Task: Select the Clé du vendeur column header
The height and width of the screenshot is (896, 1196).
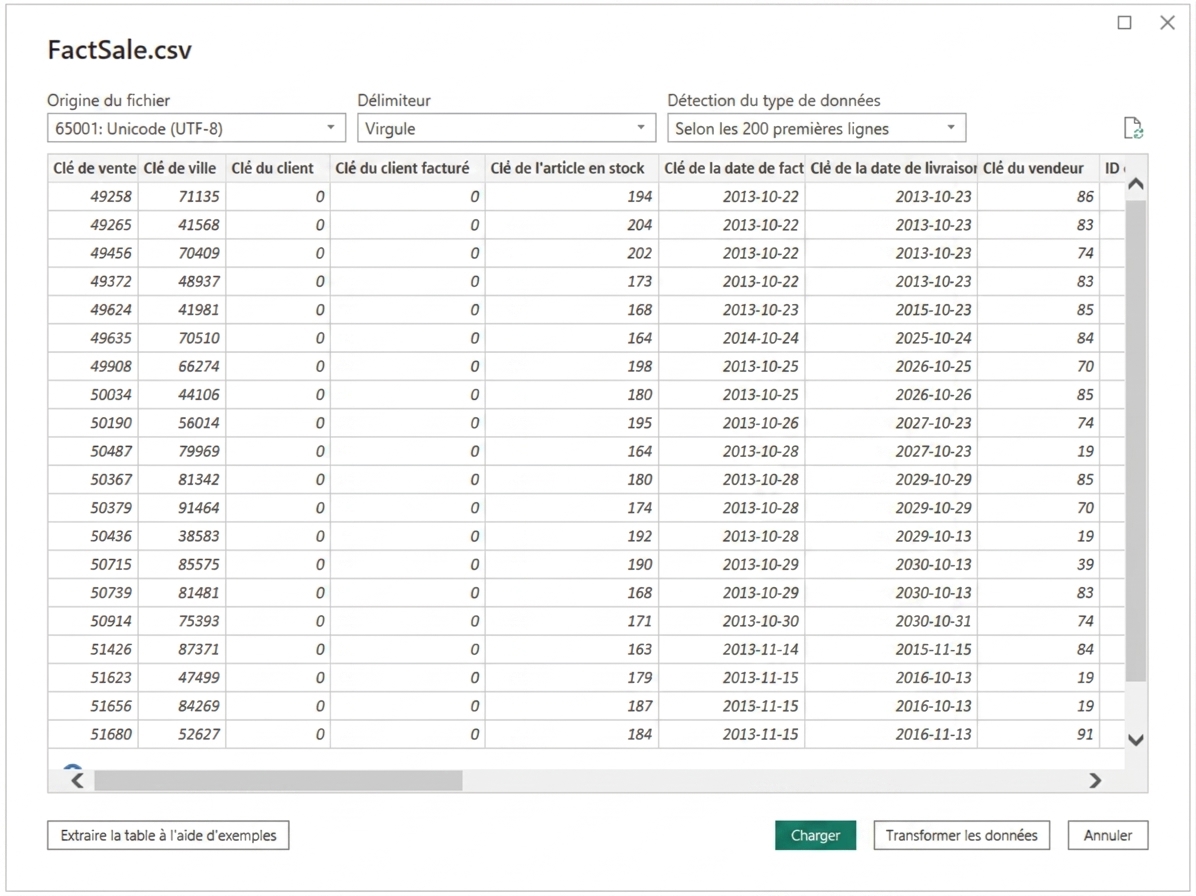Action: [x=1038, y=168]
